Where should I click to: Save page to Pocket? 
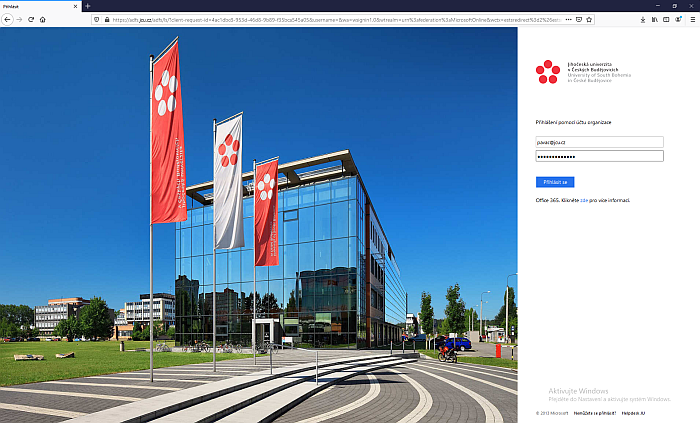tap(579, 20)
